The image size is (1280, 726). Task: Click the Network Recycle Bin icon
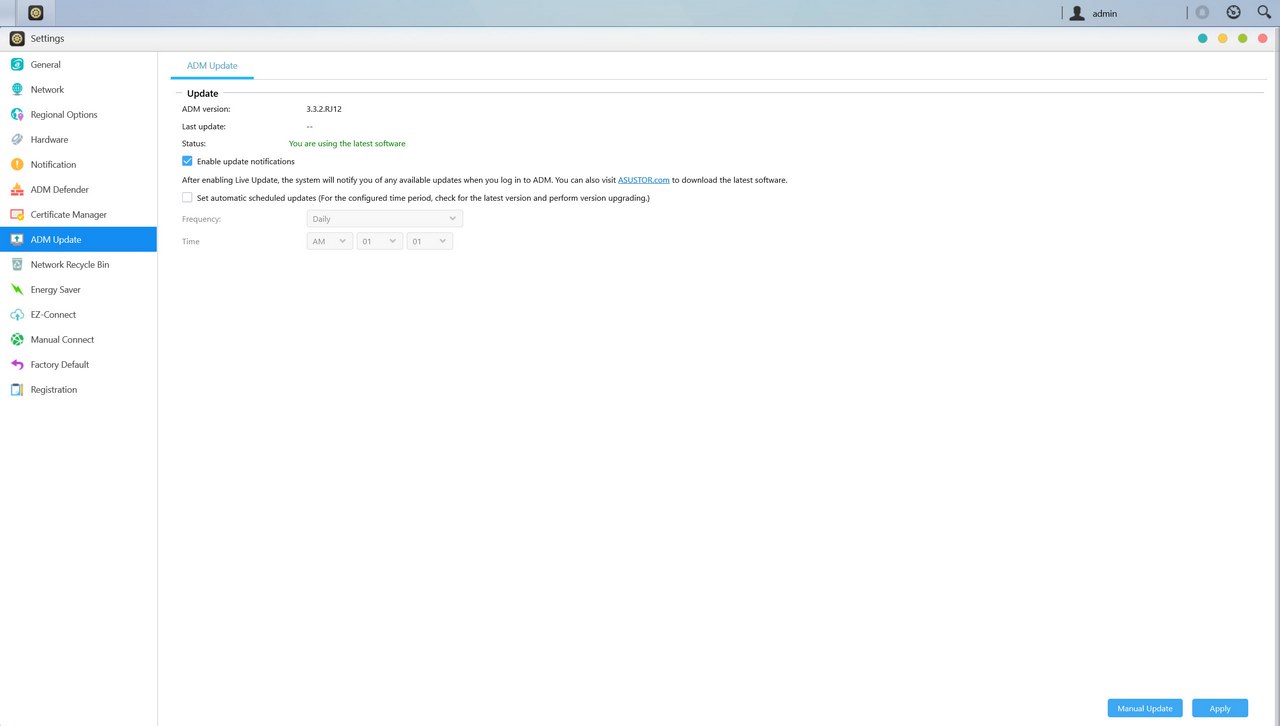(17, 264)
